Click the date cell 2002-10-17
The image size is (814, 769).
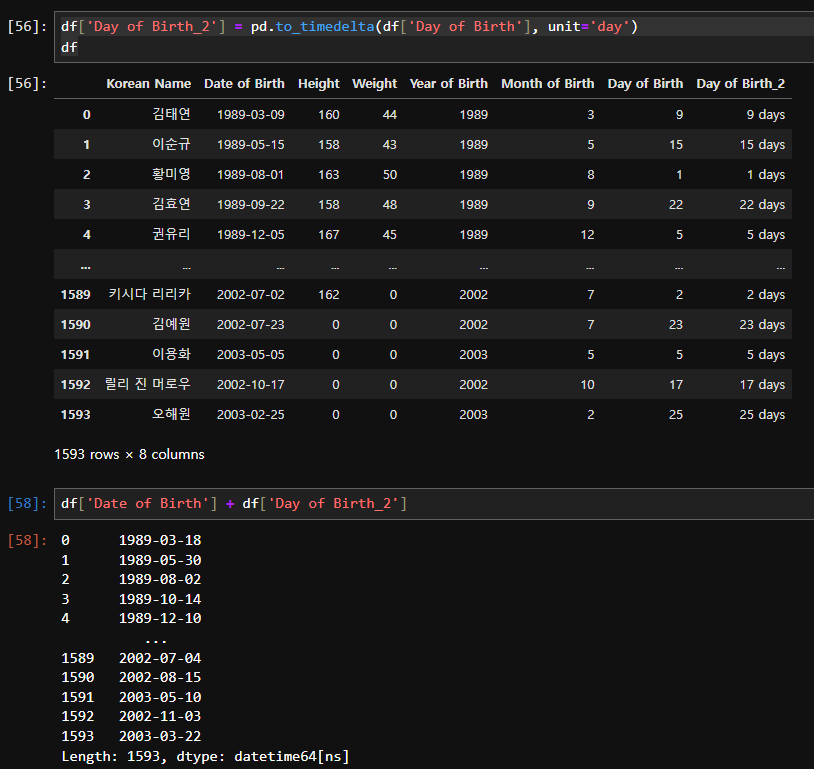pos(251,385)
